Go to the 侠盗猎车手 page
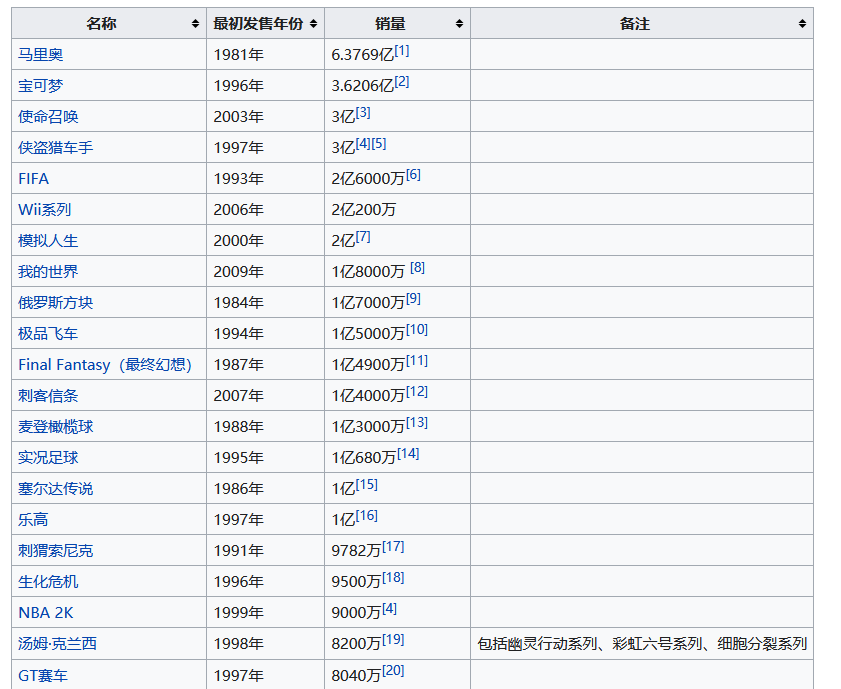Viewport: 841px width, 689px height. pos(55,148)
